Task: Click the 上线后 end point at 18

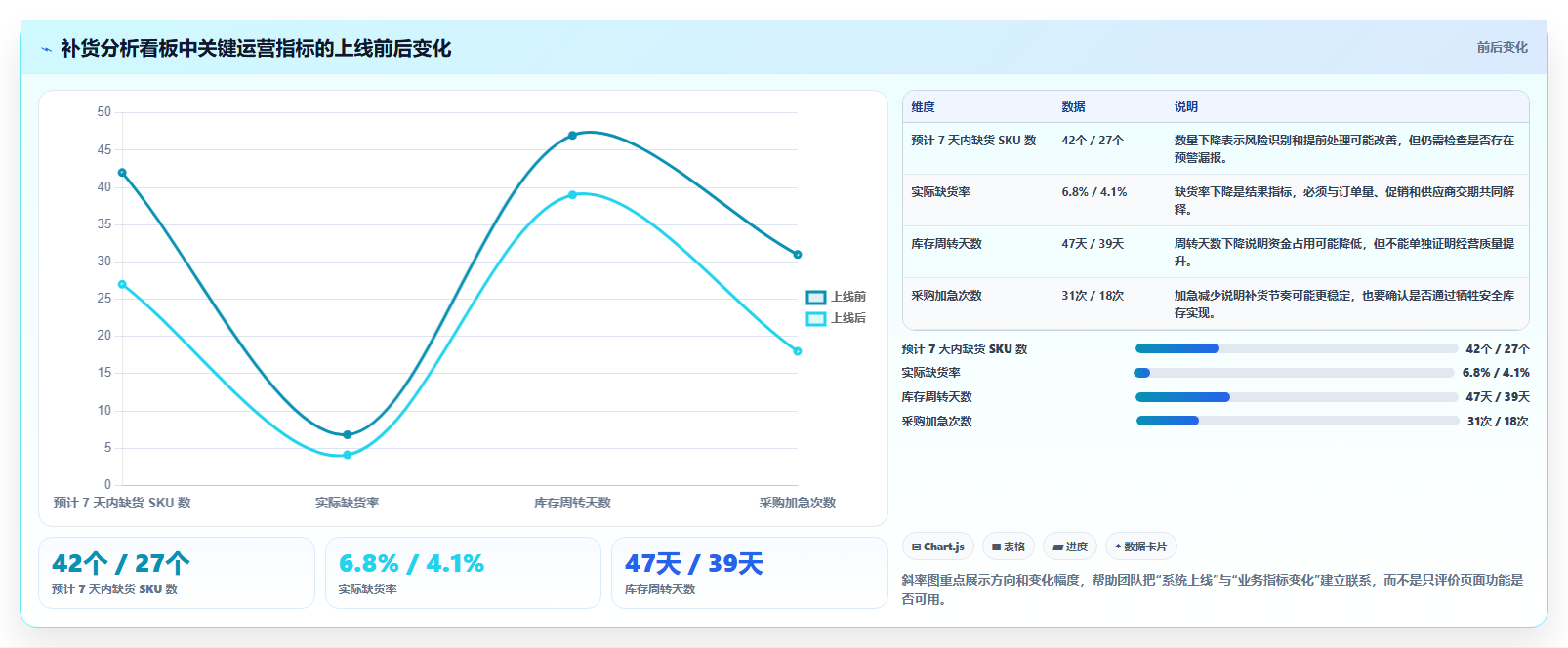Action: pos(798,351)
